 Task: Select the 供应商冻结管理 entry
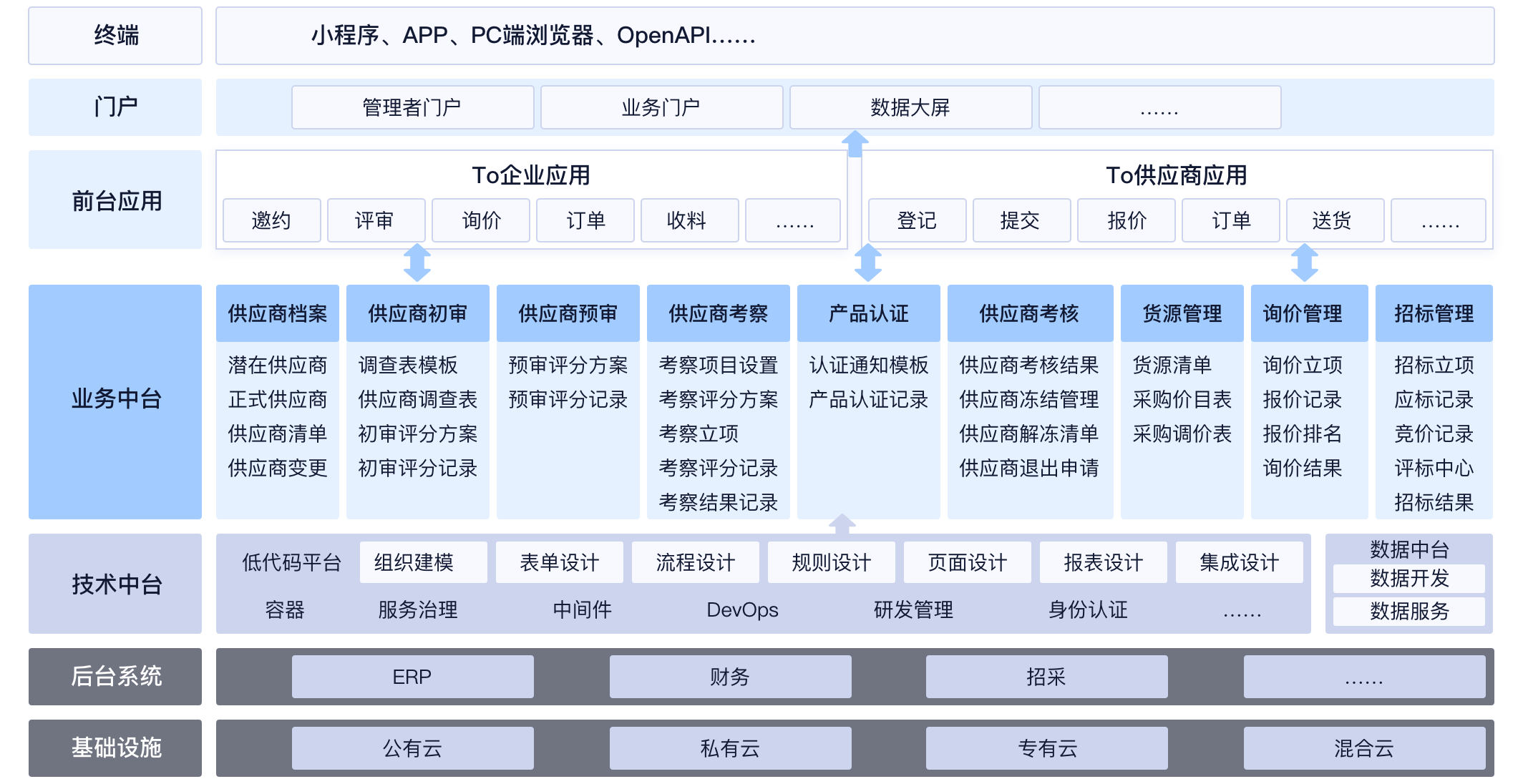coord(1029,399)
